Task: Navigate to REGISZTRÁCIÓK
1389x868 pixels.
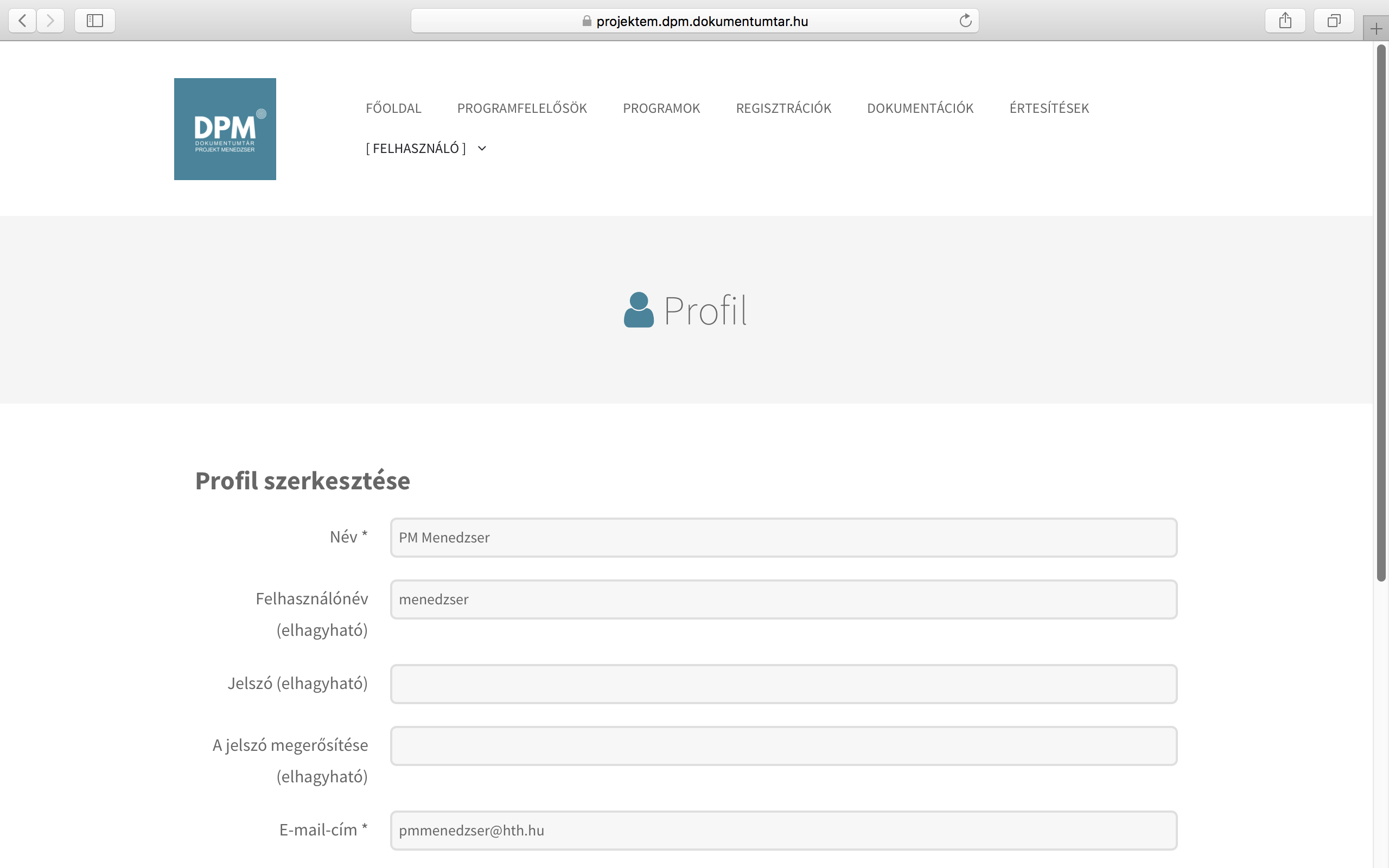Action: click(783, 108)
